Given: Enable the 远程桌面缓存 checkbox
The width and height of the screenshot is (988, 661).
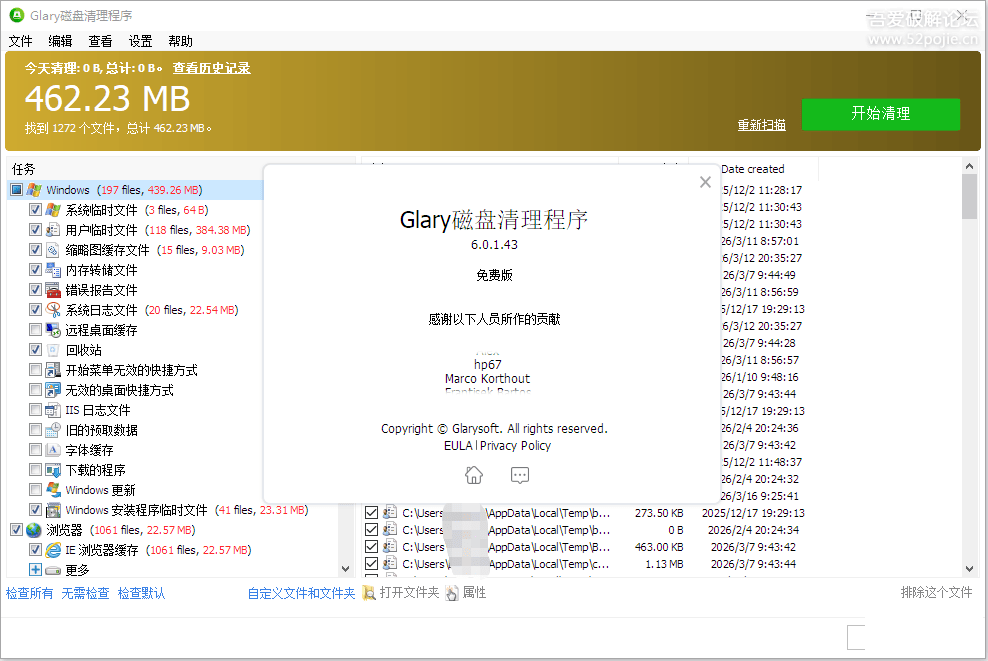Looking at the screenshot, I should click(36, 330).
